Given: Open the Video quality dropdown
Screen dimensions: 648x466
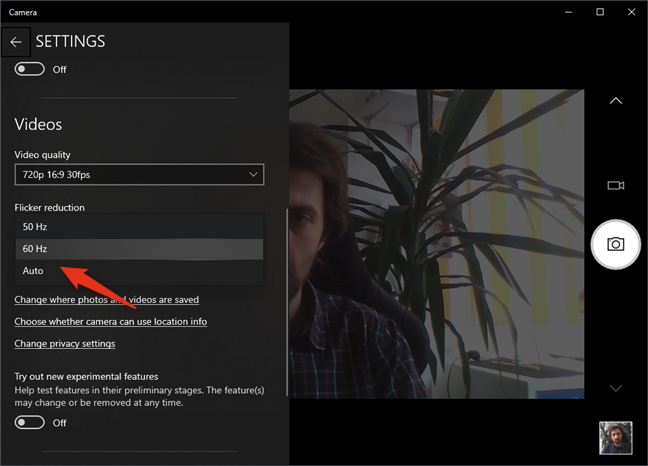Looking at the screenshot, I should point(139,174).
